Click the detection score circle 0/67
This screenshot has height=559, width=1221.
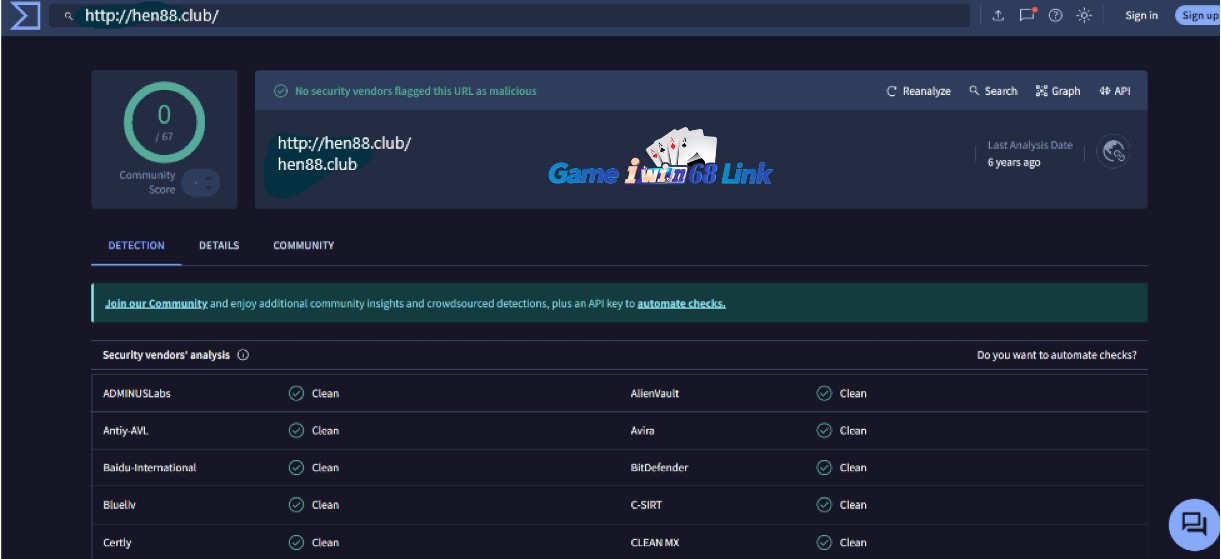click(164, 122)
